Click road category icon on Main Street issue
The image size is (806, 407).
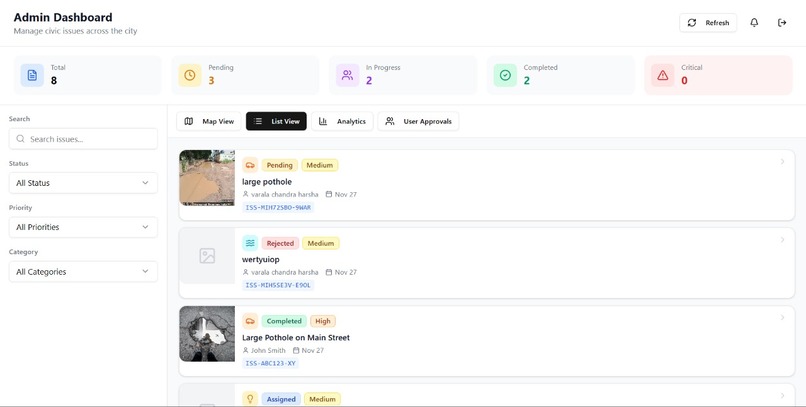(250, 321)
